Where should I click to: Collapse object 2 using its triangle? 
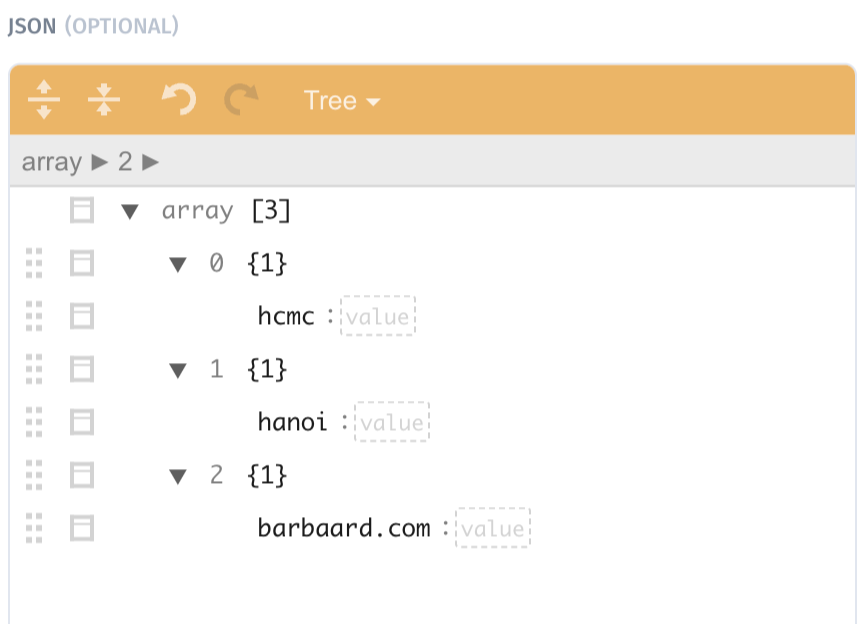(x=178, y=475)
